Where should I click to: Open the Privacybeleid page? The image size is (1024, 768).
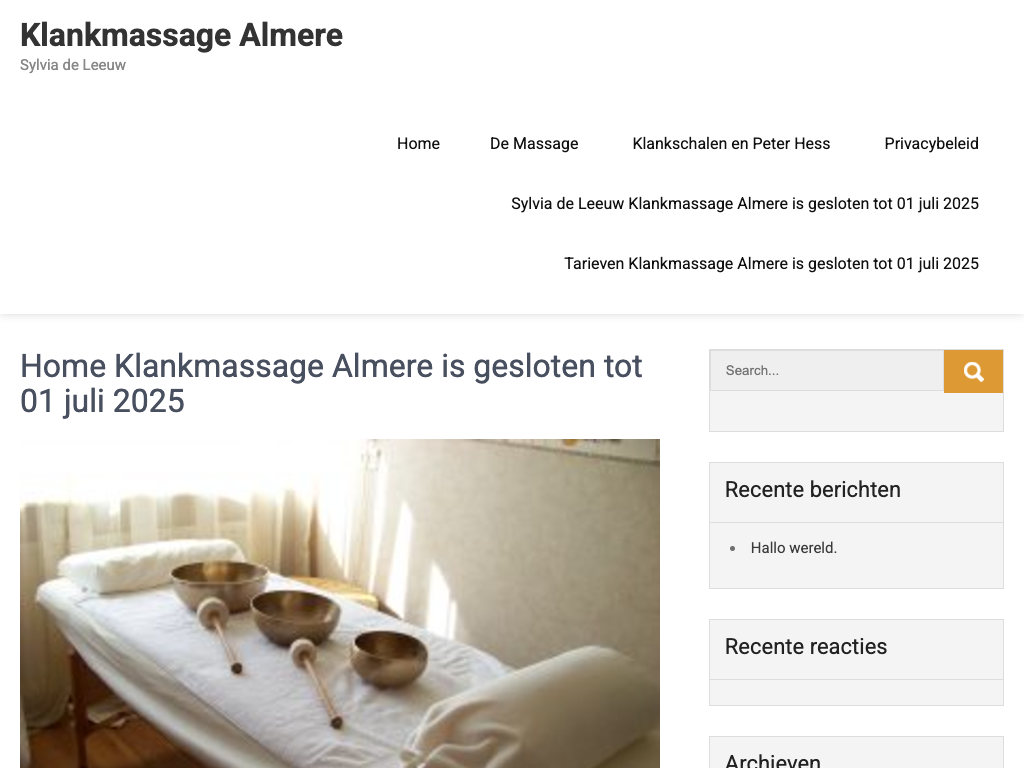click(931, 144)
